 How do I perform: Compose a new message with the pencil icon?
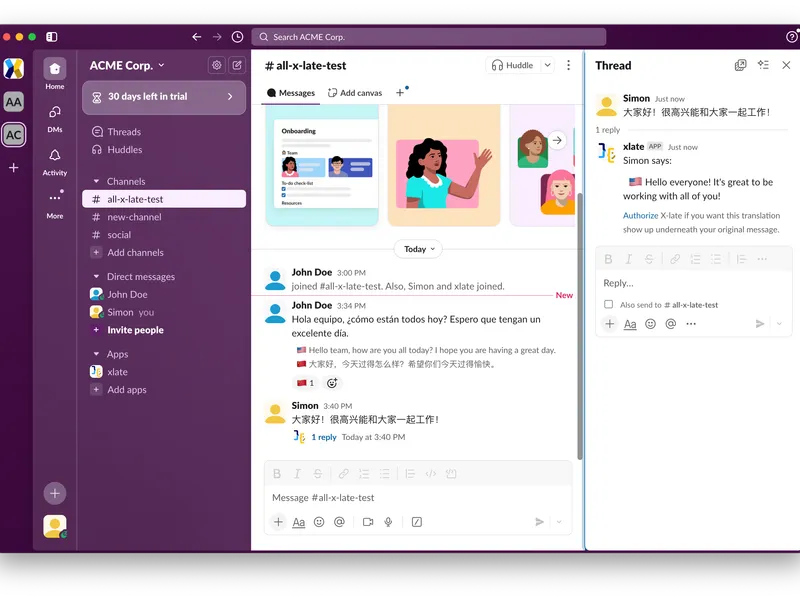(x=237, y=65)
